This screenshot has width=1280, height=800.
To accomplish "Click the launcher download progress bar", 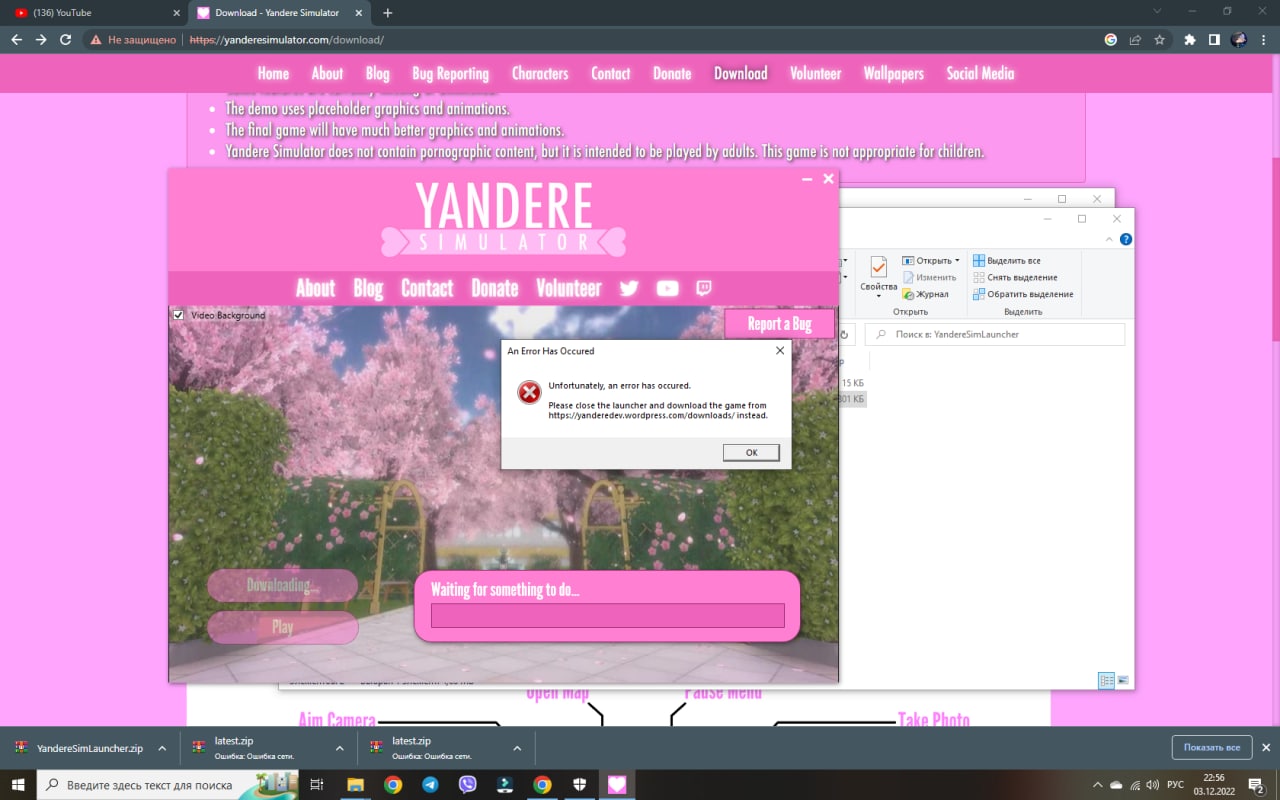I will point(608,616).
